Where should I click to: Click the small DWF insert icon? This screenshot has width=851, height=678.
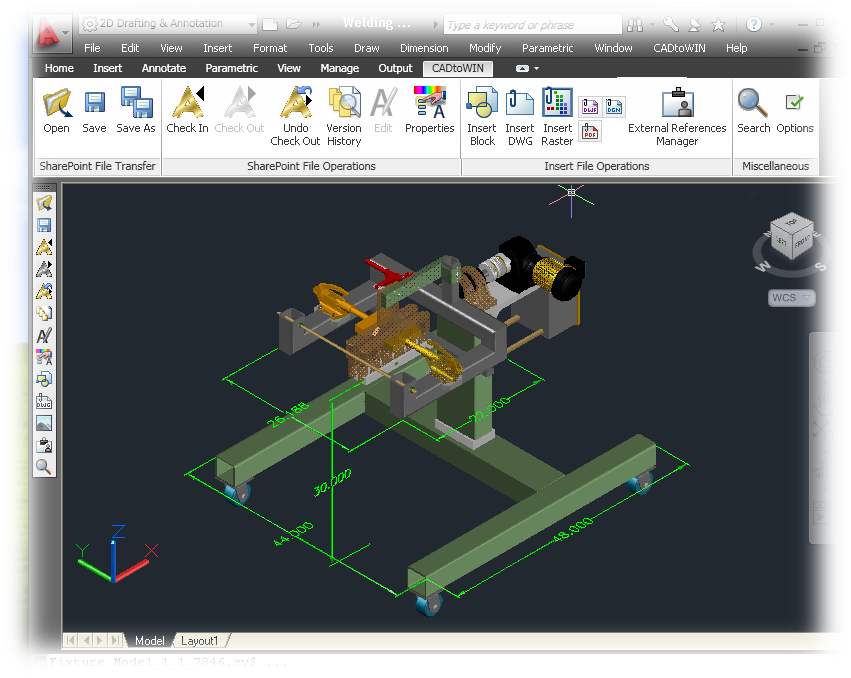pos(590,107)
